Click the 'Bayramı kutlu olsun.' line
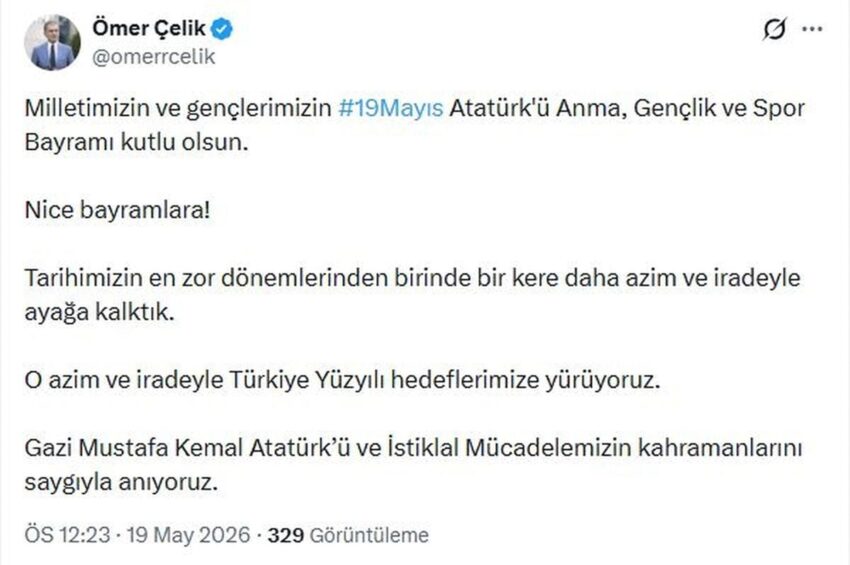Viewport: 850px width, 565px height. point(136,142)
